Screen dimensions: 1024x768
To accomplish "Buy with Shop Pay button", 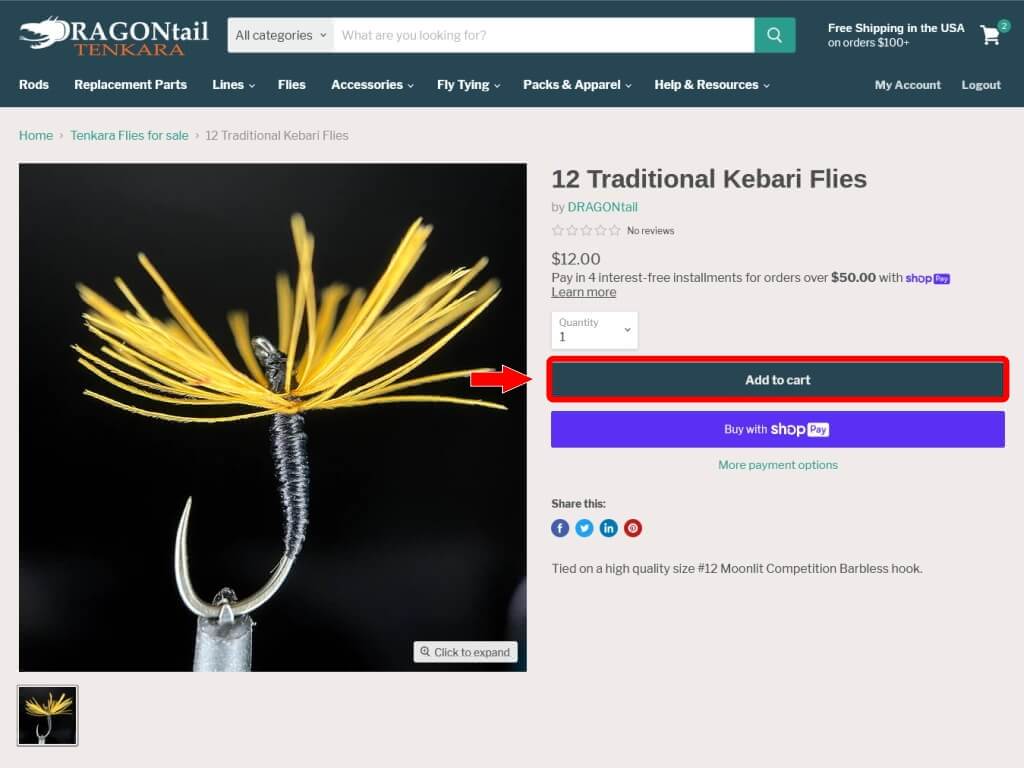I will click(778, 429).
